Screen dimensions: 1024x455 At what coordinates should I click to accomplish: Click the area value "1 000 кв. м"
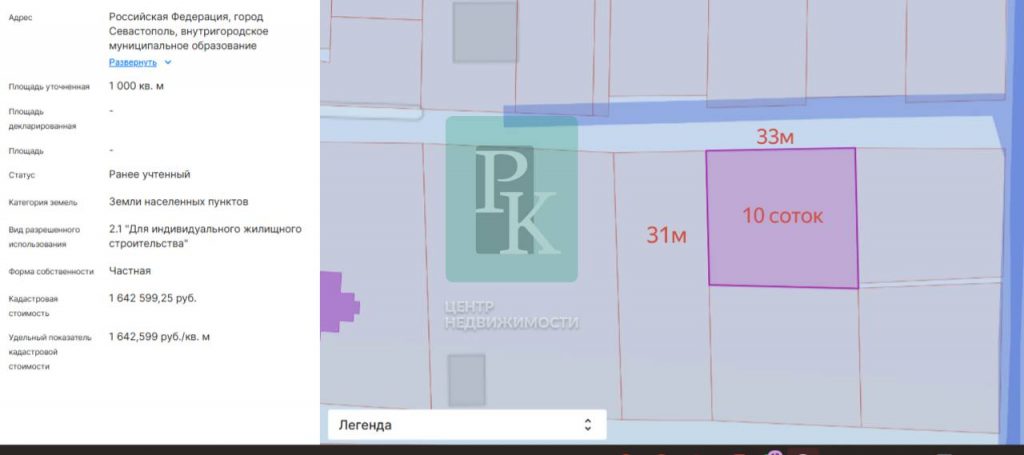pos(136,86)
